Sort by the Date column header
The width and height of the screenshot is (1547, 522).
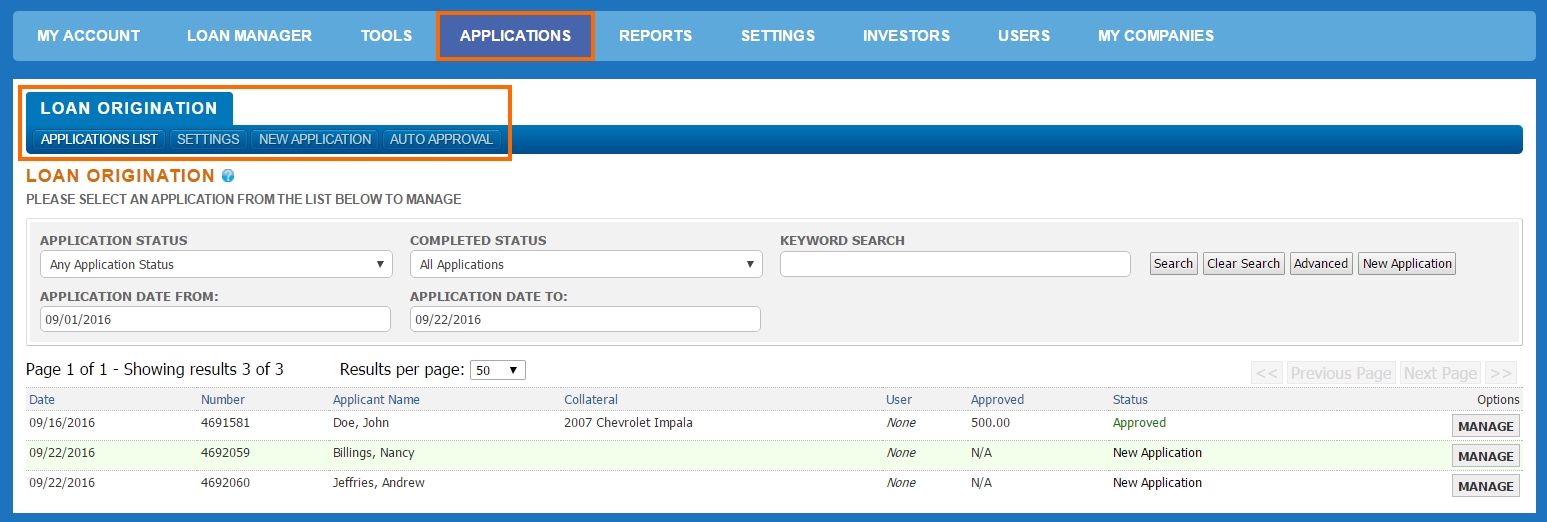(42, 400)
